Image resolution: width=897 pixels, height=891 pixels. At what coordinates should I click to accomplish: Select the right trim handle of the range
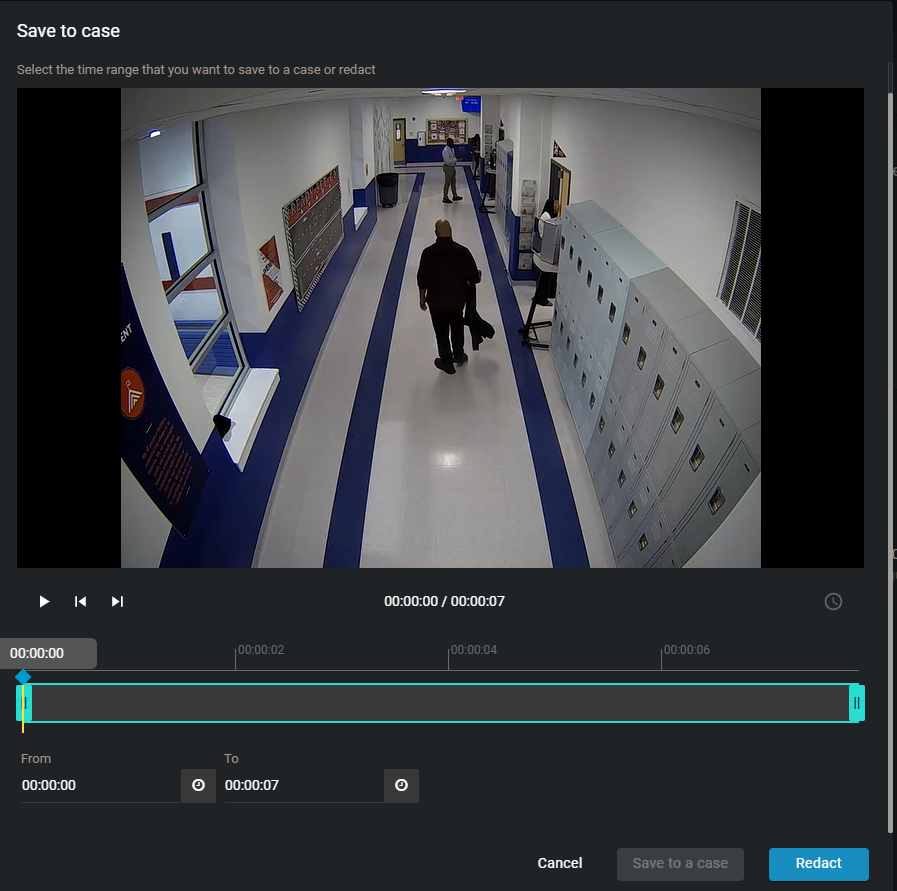click(x=856, y=703)
